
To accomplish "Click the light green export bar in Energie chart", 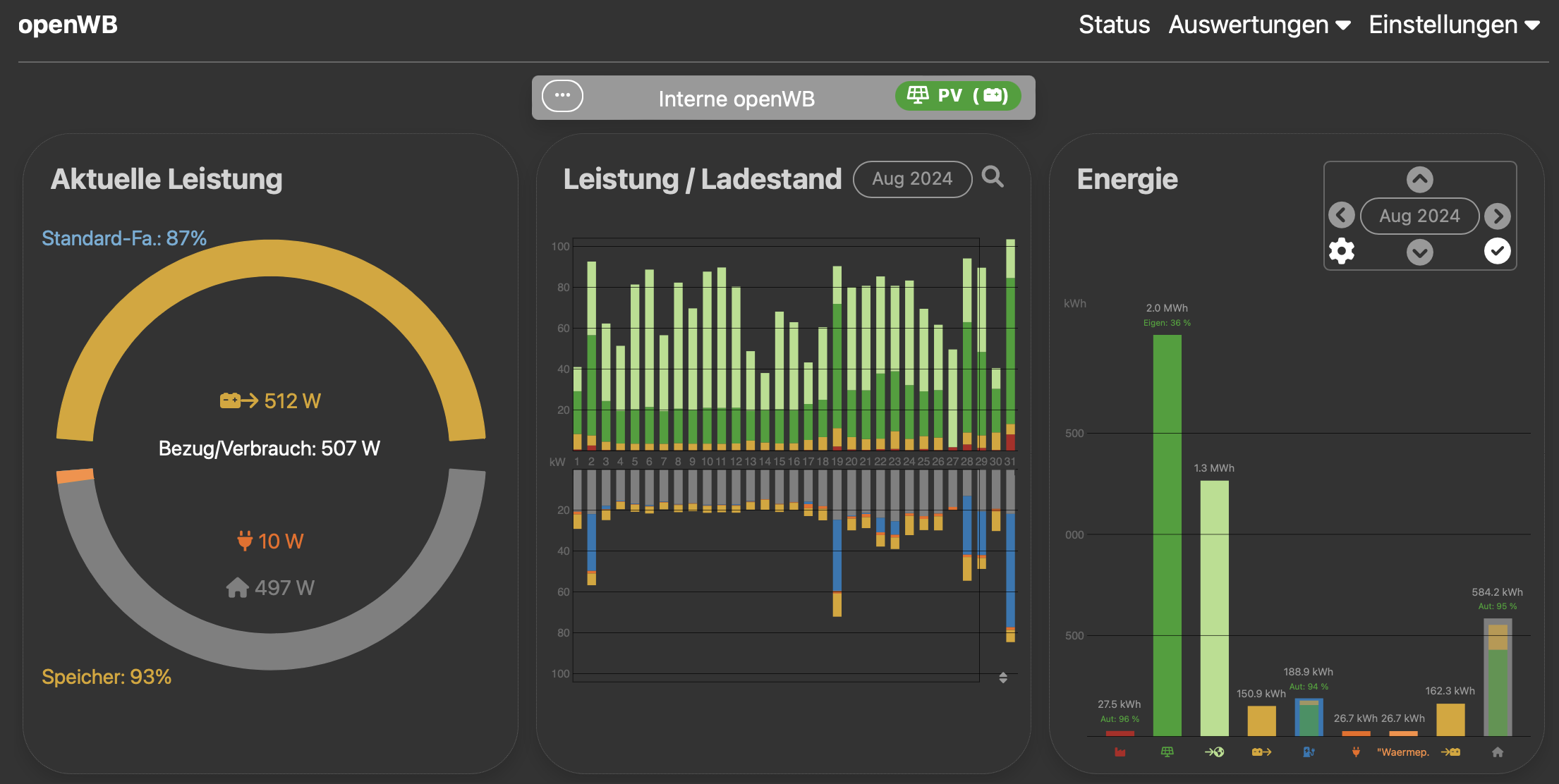I will pos(1214,608).
